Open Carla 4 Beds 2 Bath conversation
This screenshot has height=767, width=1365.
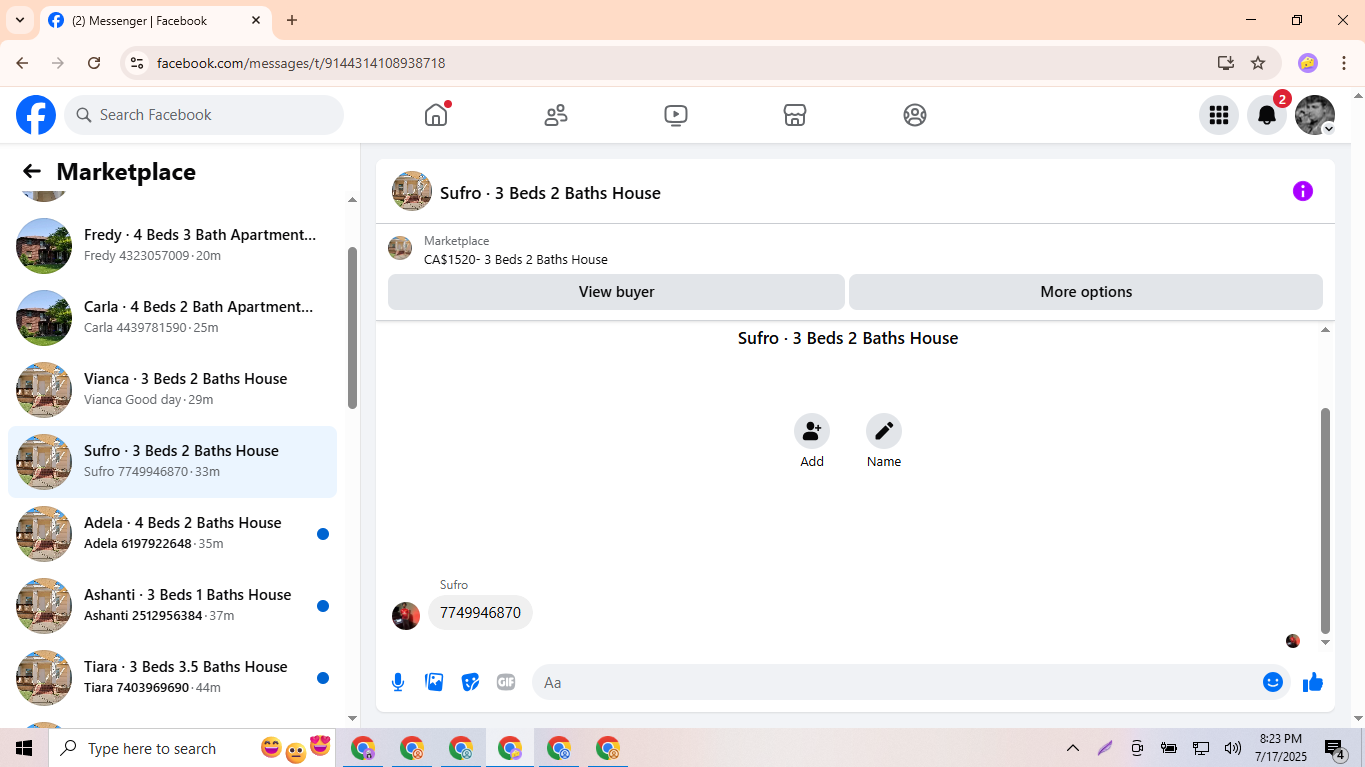click(x=172, y=318)
